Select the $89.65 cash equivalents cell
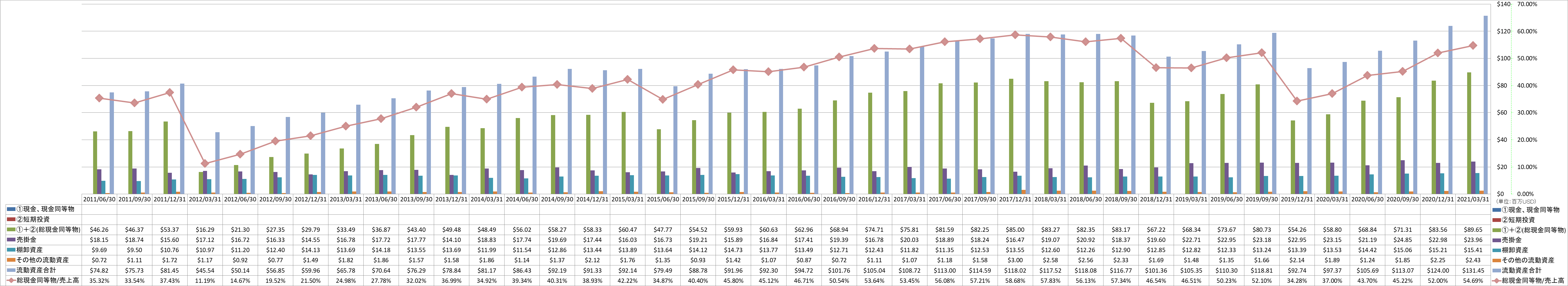Screen dimensions: 1568x286 click(x=1472, y=230)
